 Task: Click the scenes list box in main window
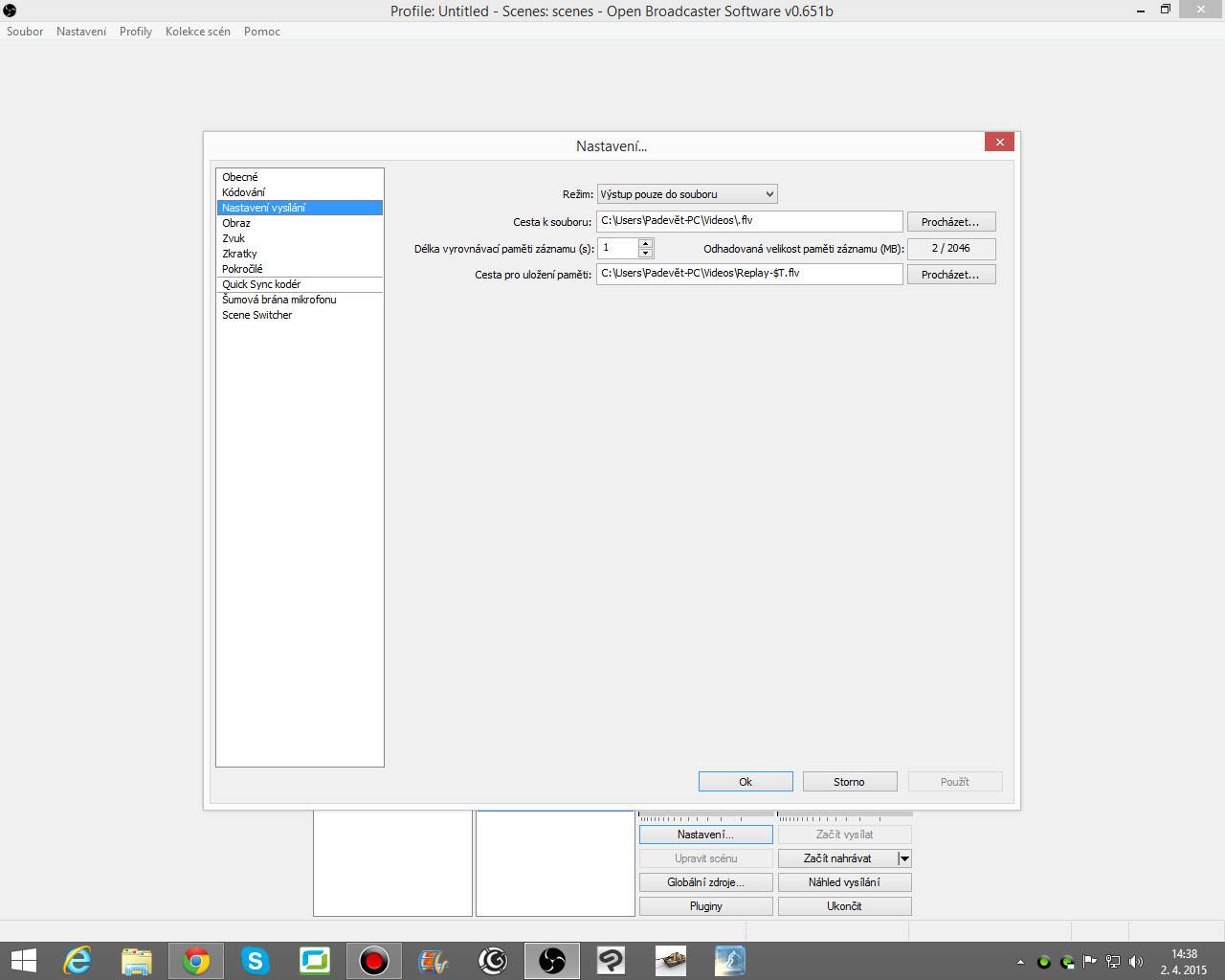tap(392, 863)
